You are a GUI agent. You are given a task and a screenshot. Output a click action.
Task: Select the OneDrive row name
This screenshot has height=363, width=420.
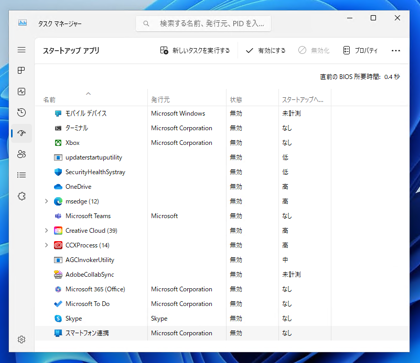78,187
